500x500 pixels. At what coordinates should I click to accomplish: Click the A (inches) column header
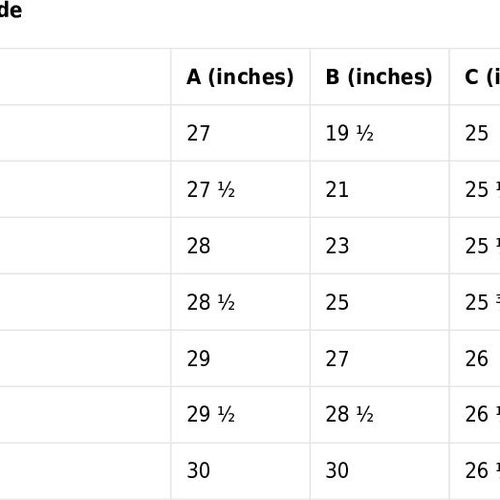[x=240, y=77]
